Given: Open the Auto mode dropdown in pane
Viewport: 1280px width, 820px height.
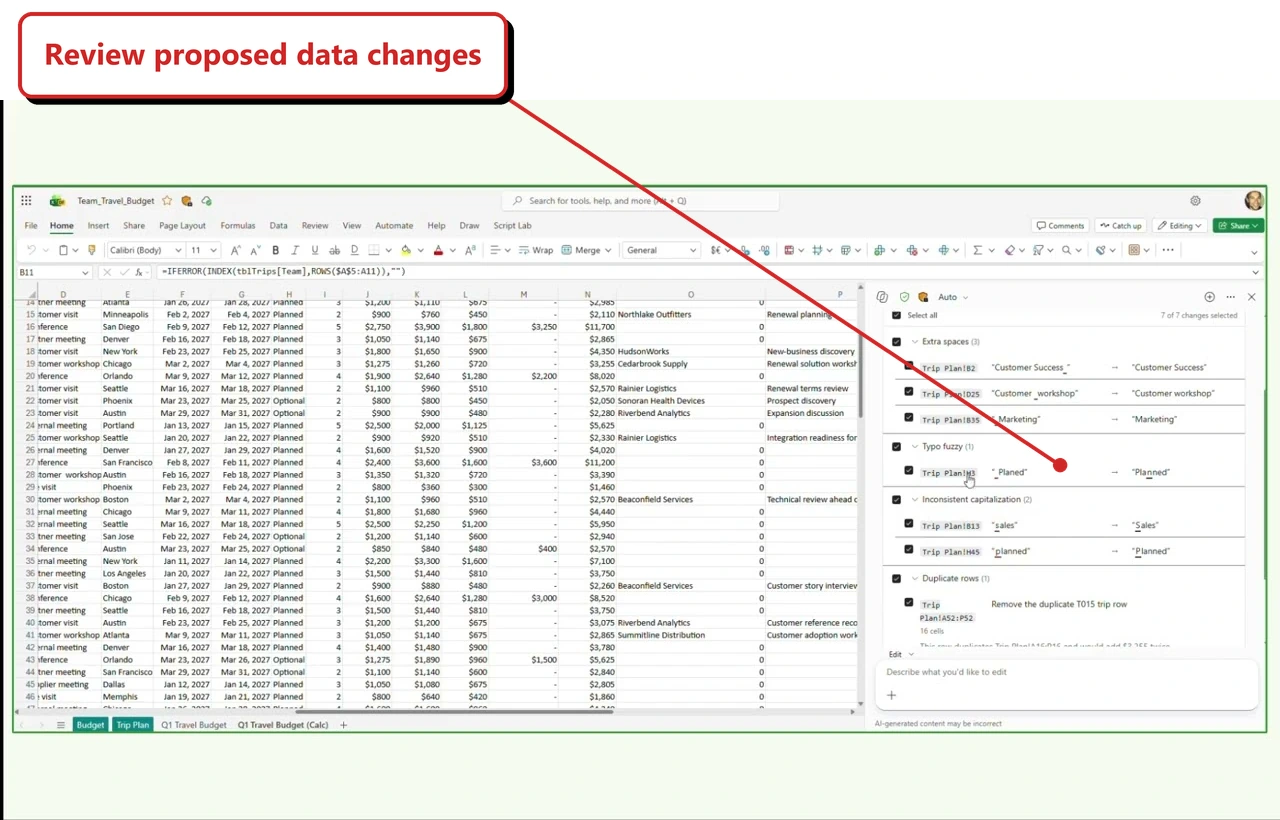Looking at the screenshot, I should click(x=953, y=297).
